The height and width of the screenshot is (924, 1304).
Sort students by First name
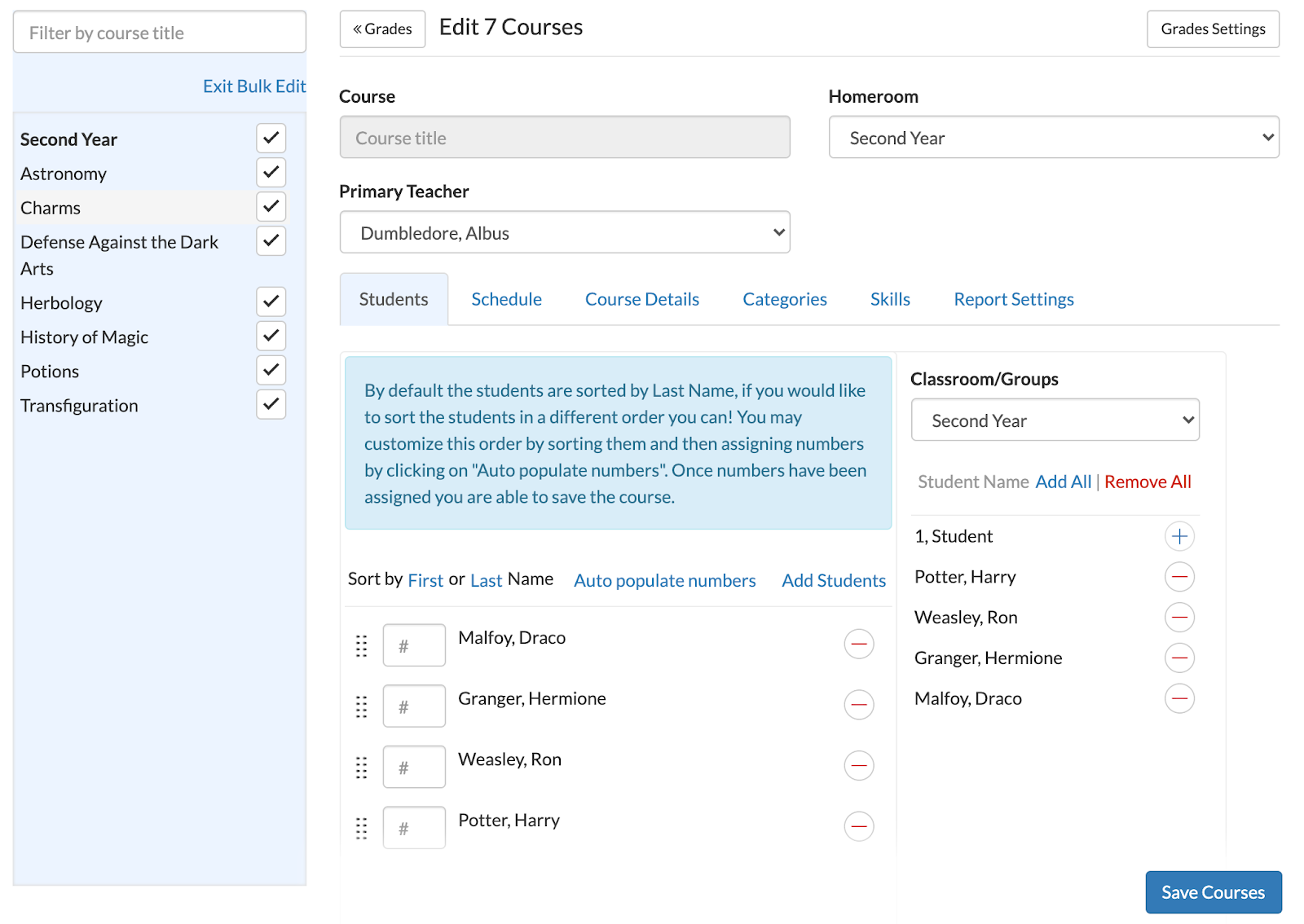(425, 580)
